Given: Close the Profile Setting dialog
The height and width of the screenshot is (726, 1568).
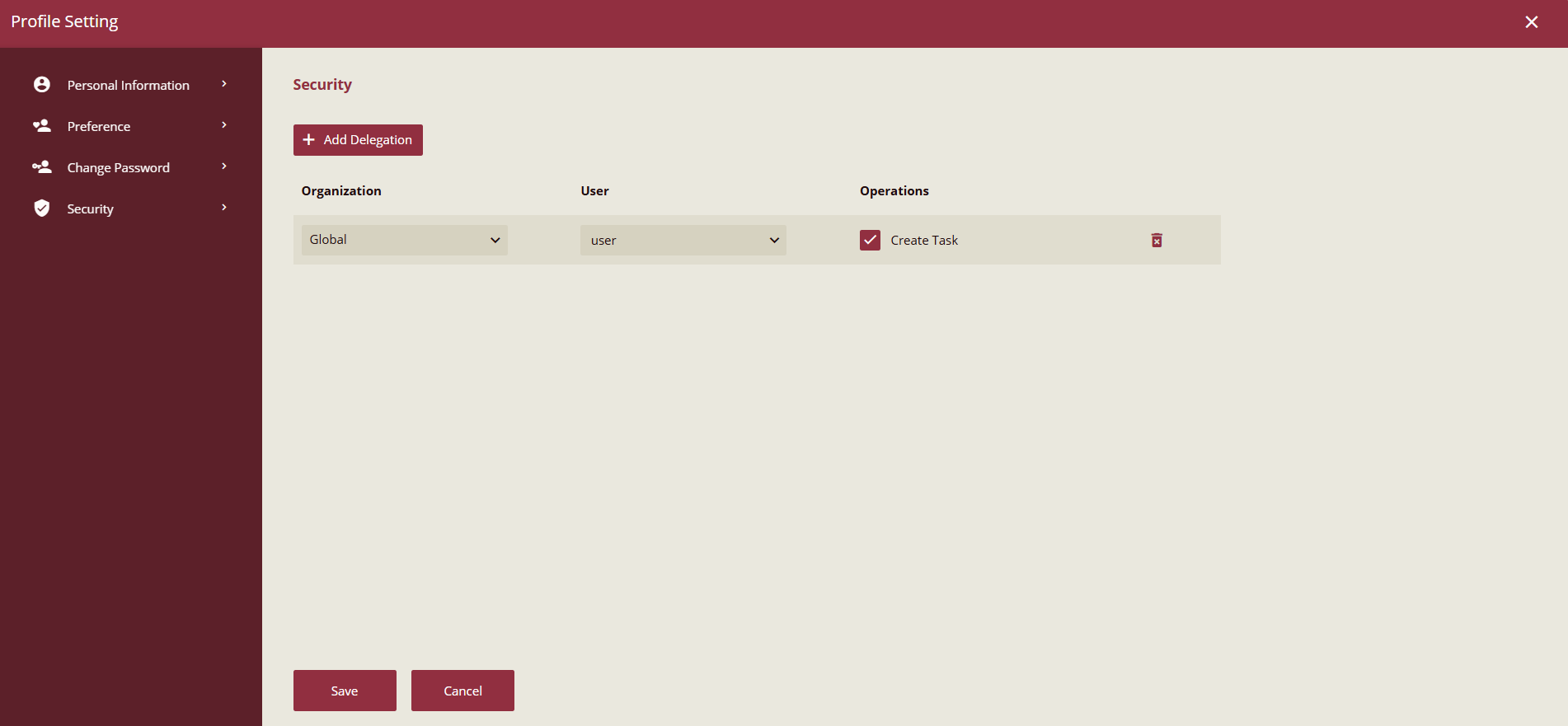Looking at the screenshot, I should point(1532,22).
